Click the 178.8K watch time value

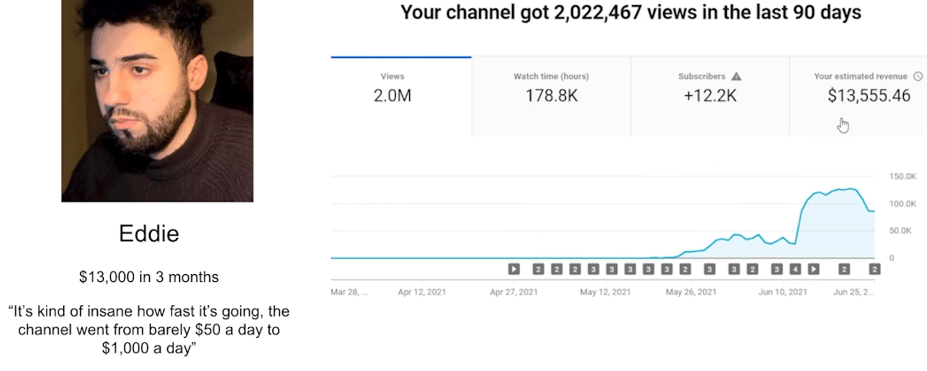click(x=552, y=96)
